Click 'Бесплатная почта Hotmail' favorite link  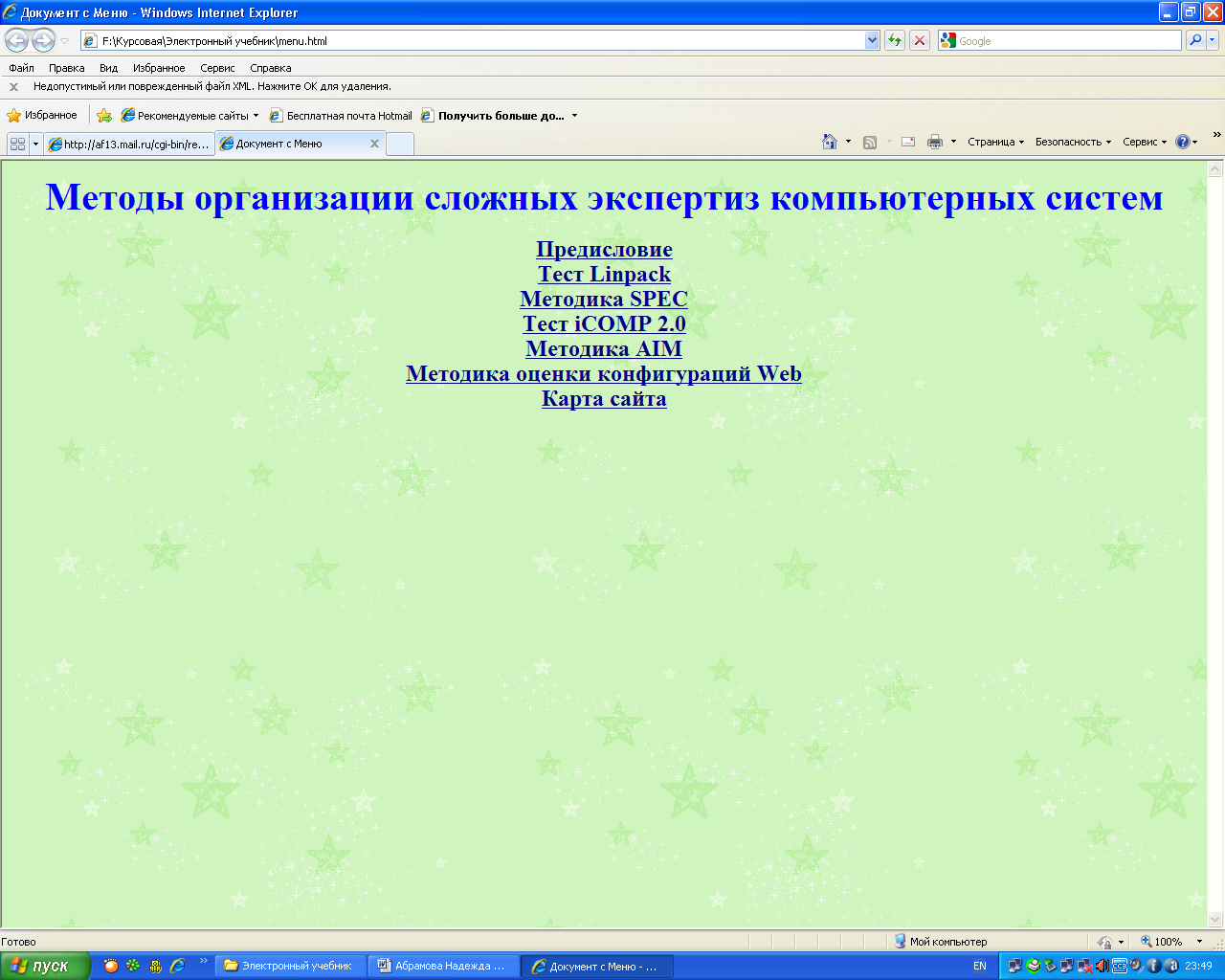point(341,116)
